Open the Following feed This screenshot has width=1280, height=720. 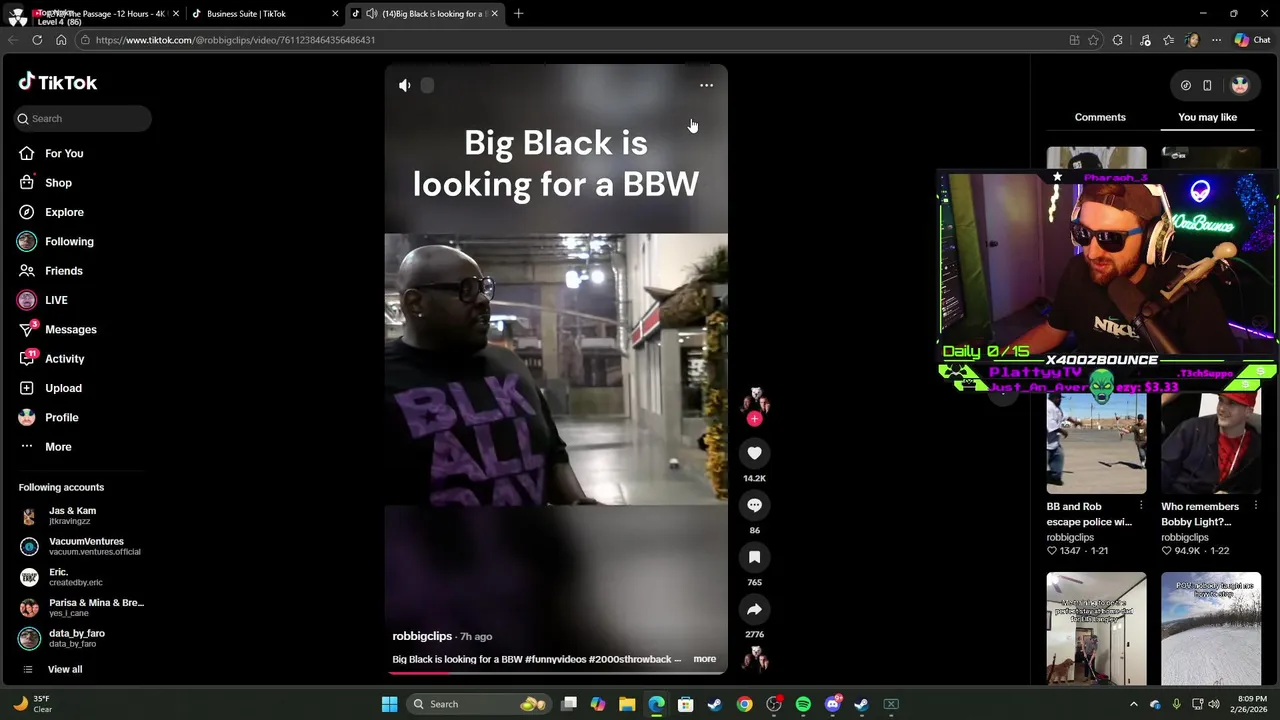click(69, 241)
